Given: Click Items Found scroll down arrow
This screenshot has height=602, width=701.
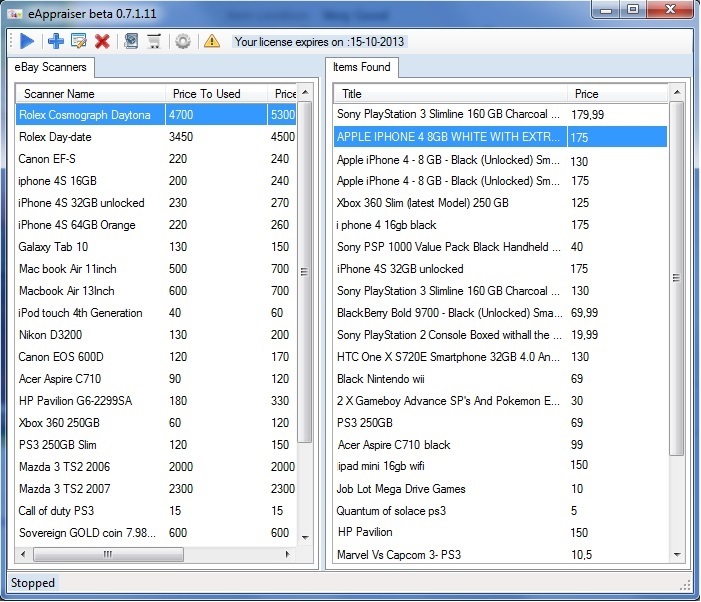Looking at the screenshot, I should pyautogui.click(x=677, y=555).
